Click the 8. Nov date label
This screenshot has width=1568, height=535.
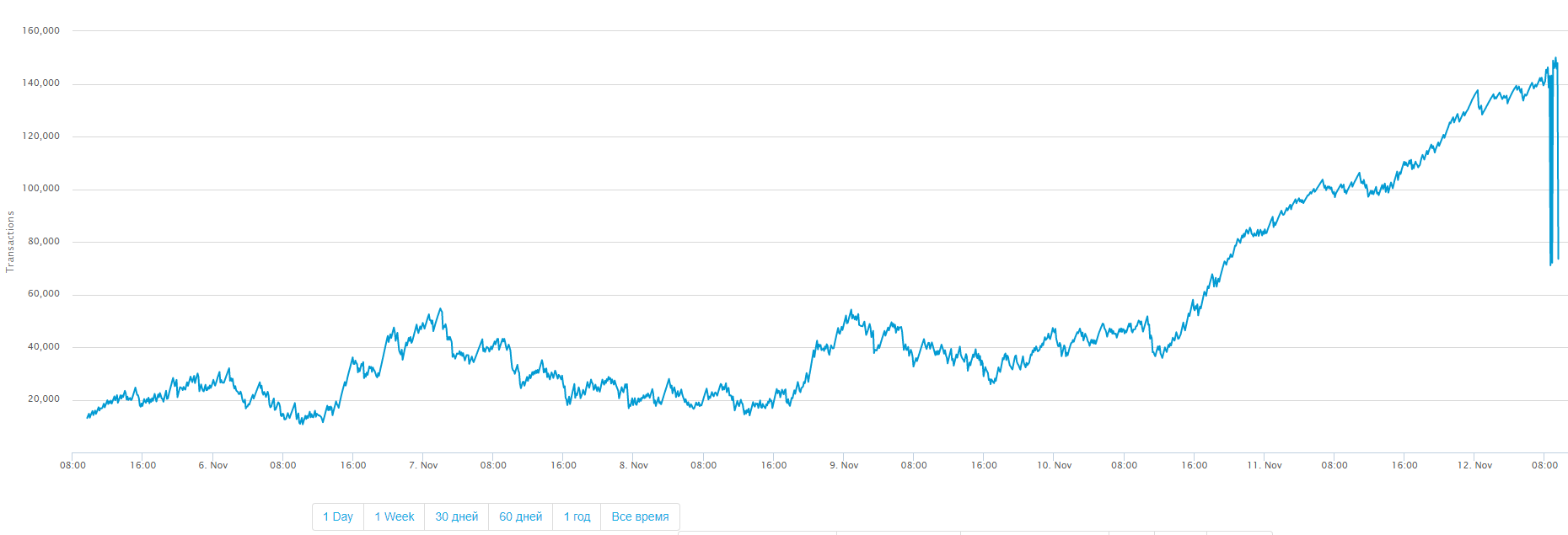(634, 465)
